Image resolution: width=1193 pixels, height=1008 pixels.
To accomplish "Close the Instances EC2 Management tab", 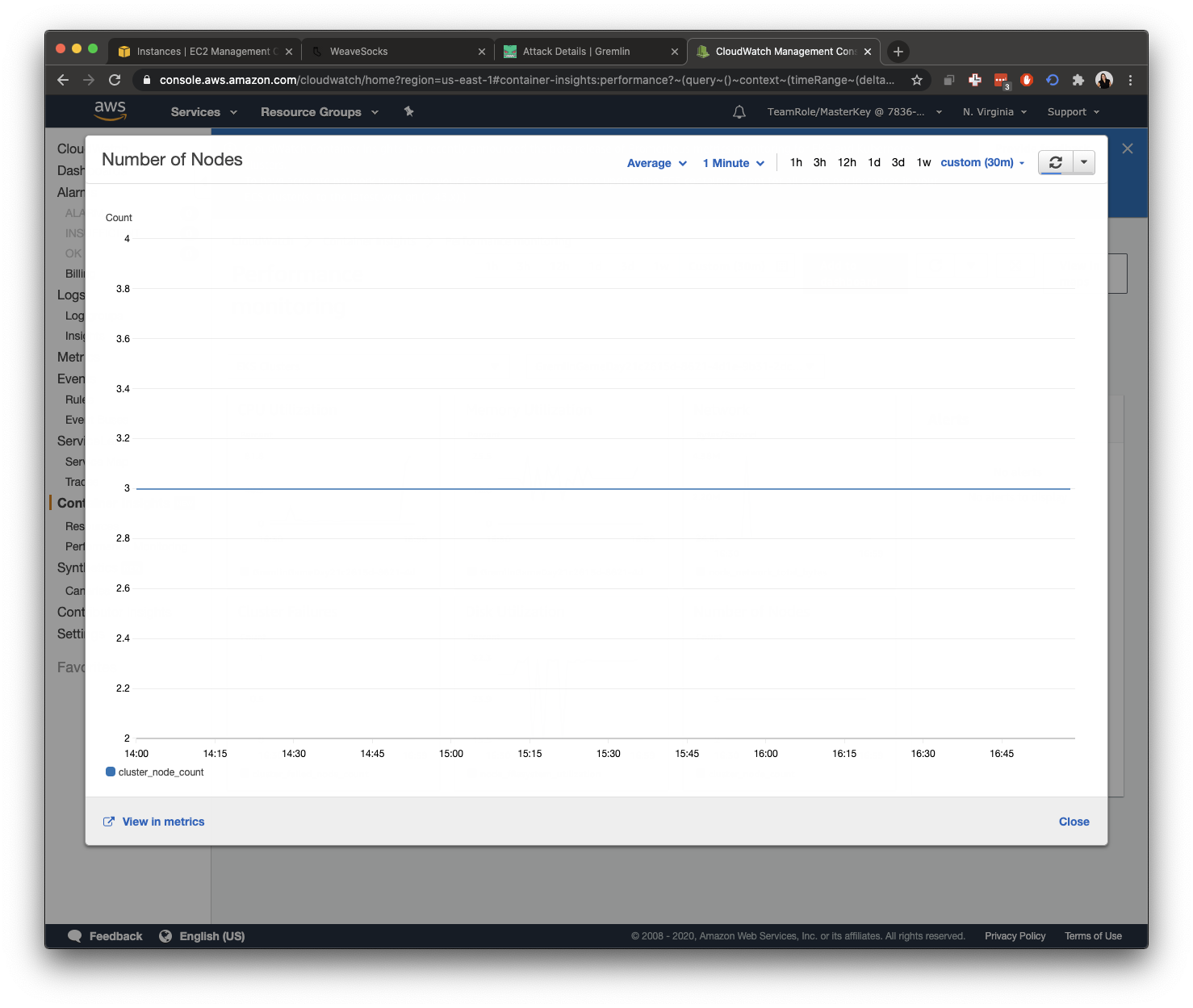I will (288, 52).
